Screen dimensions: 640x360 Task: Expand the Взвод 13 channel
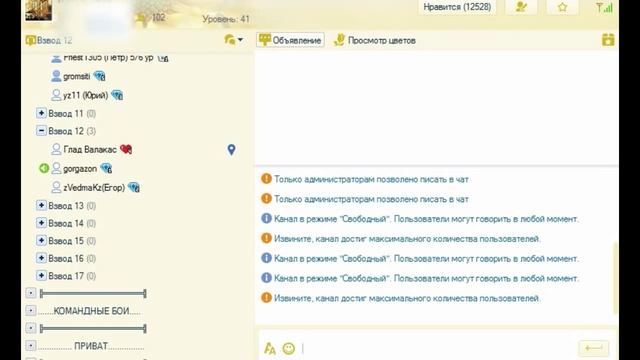[41, 205]
